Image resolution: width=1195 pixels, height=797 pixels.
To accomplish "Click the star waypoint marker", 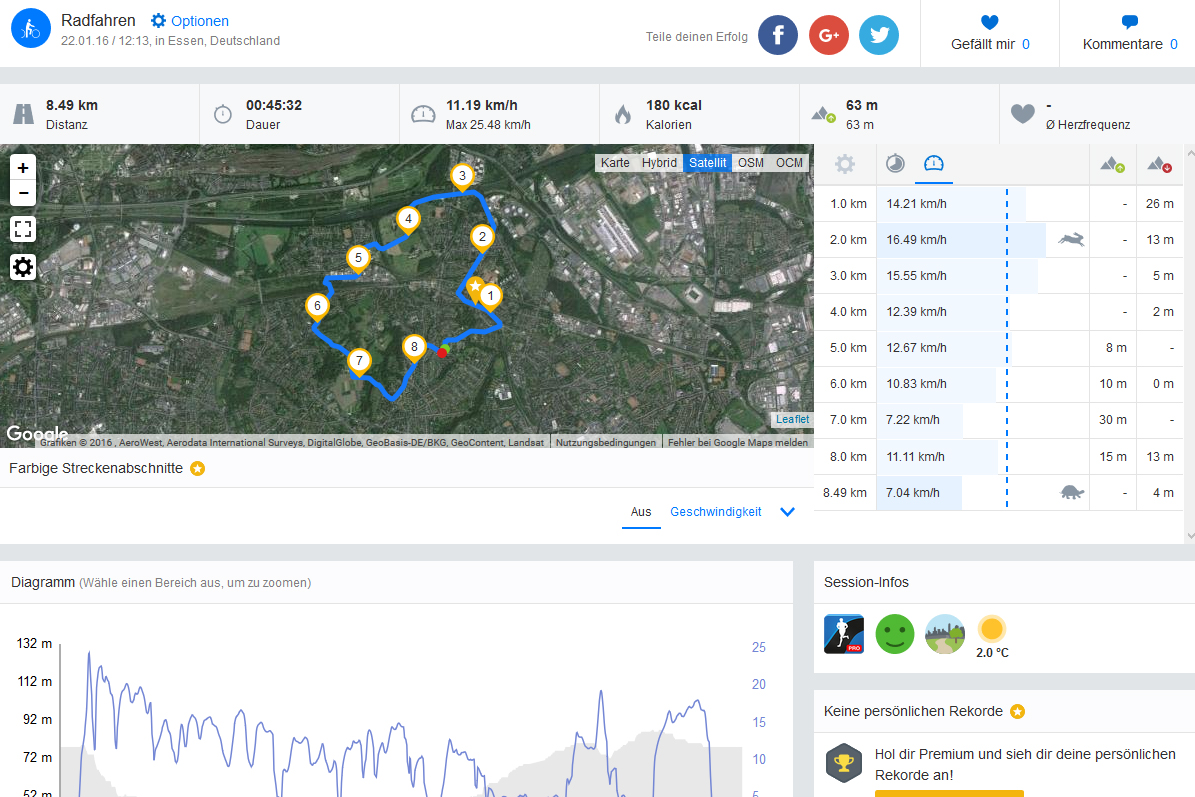I will click(475, 289).
